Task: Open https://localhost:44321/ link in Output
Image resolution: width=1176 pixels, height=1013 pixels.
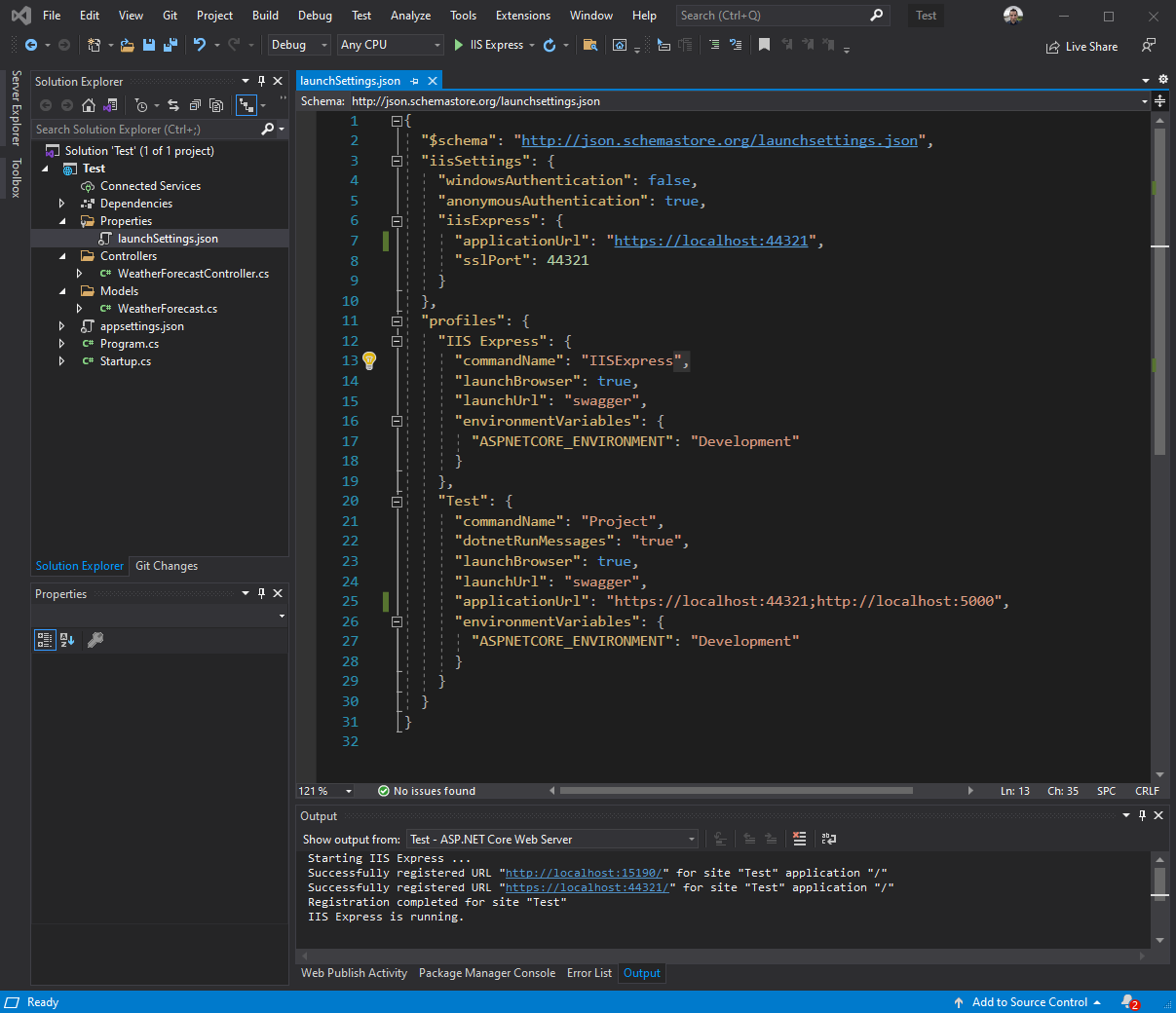Action: 588,887
